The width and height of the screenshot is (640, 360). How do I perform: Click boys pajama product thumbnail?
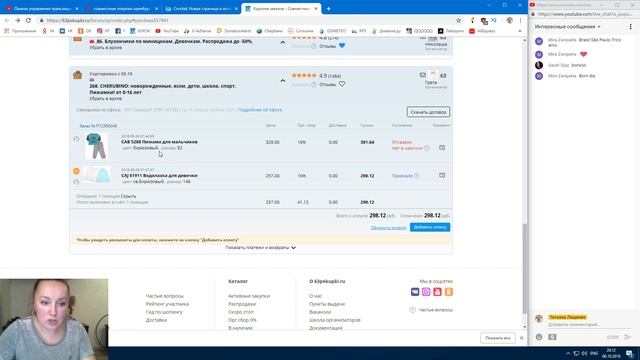(97, 146)
